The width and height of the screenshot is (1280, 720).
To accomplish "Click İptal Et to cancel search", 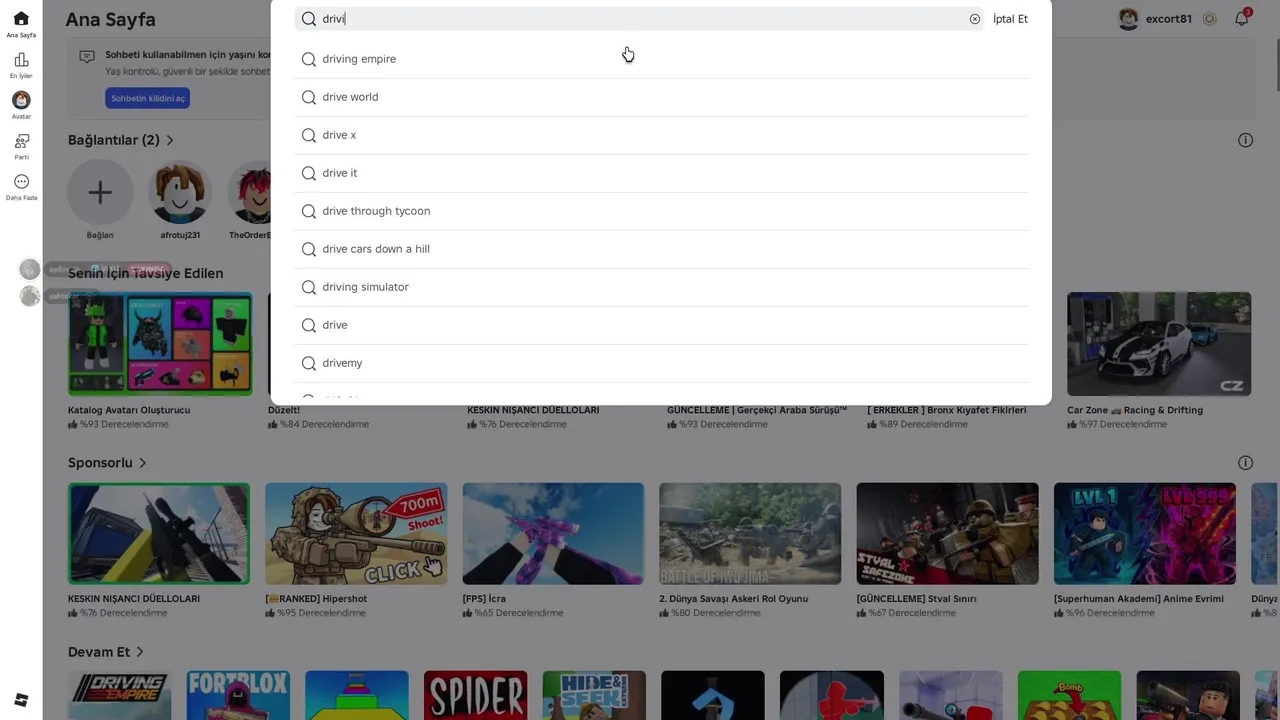I will (1010, 19).
